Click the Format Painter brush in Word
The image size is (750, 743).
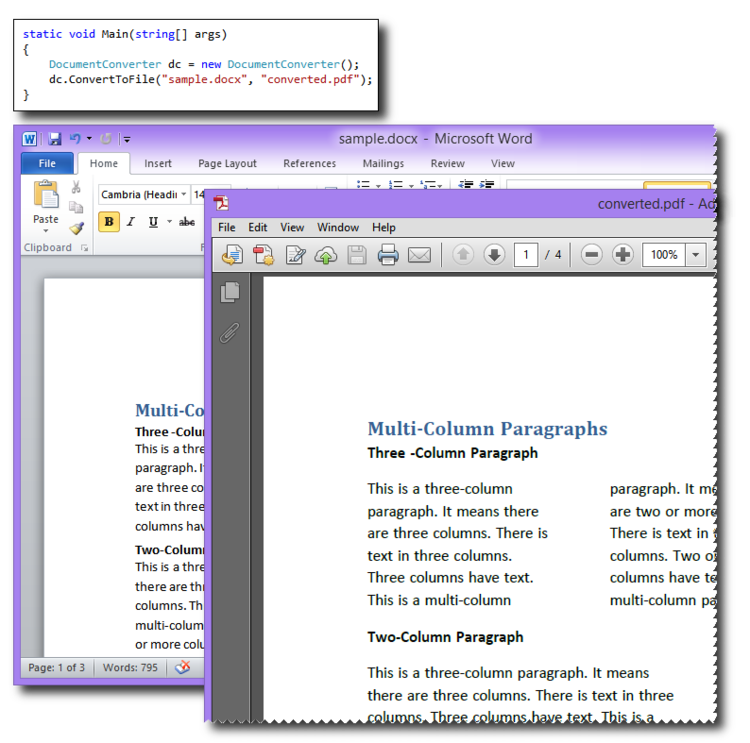(x=76, y=228)
